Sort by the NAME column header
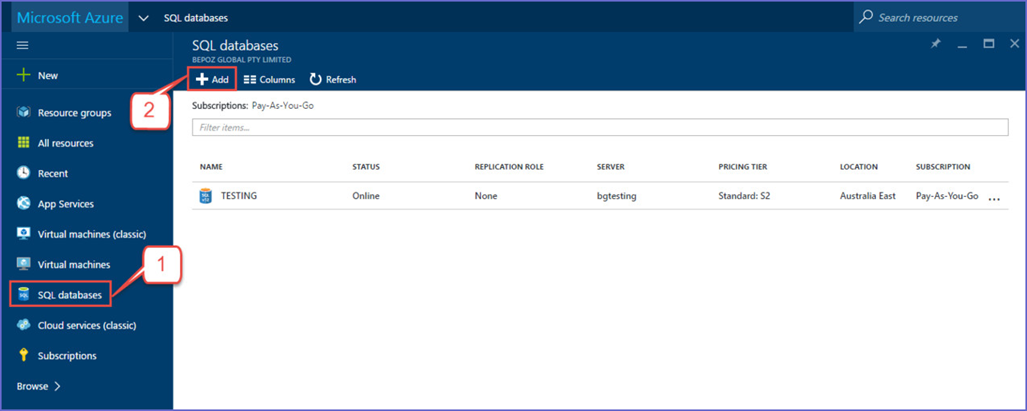1027x411 pixels. [x=211, y=167]
